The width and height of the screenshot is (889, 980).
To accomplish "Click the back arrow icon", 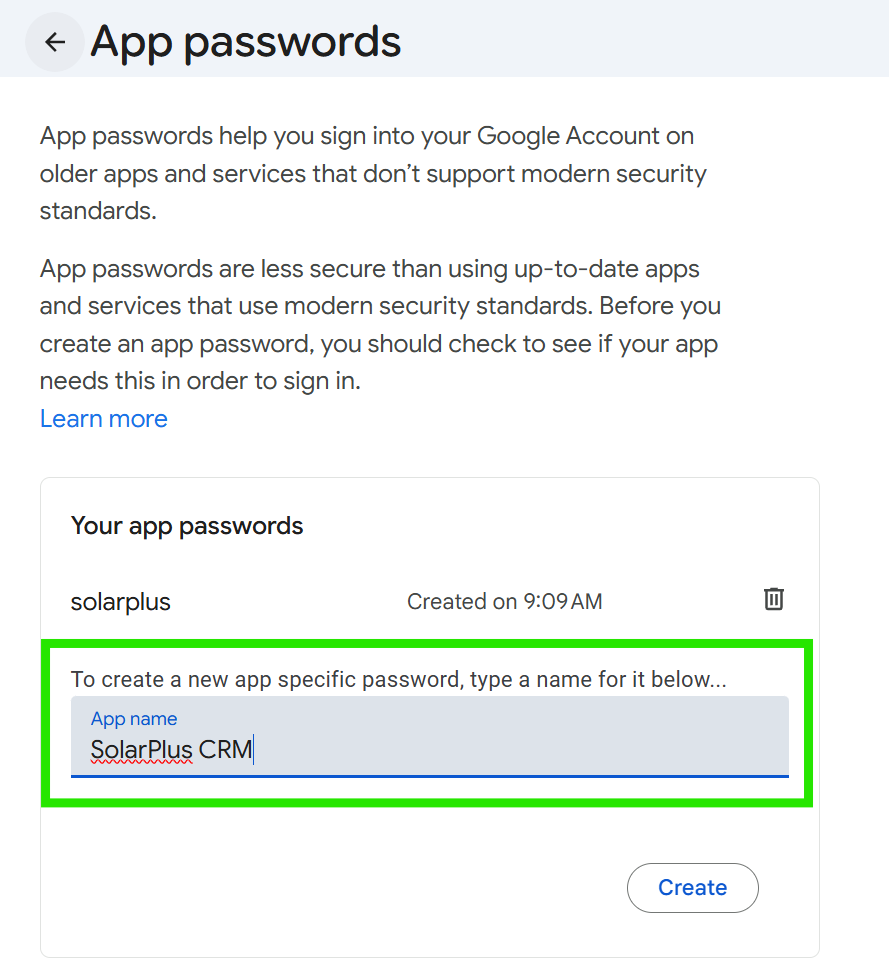I will tap(55, 42).
